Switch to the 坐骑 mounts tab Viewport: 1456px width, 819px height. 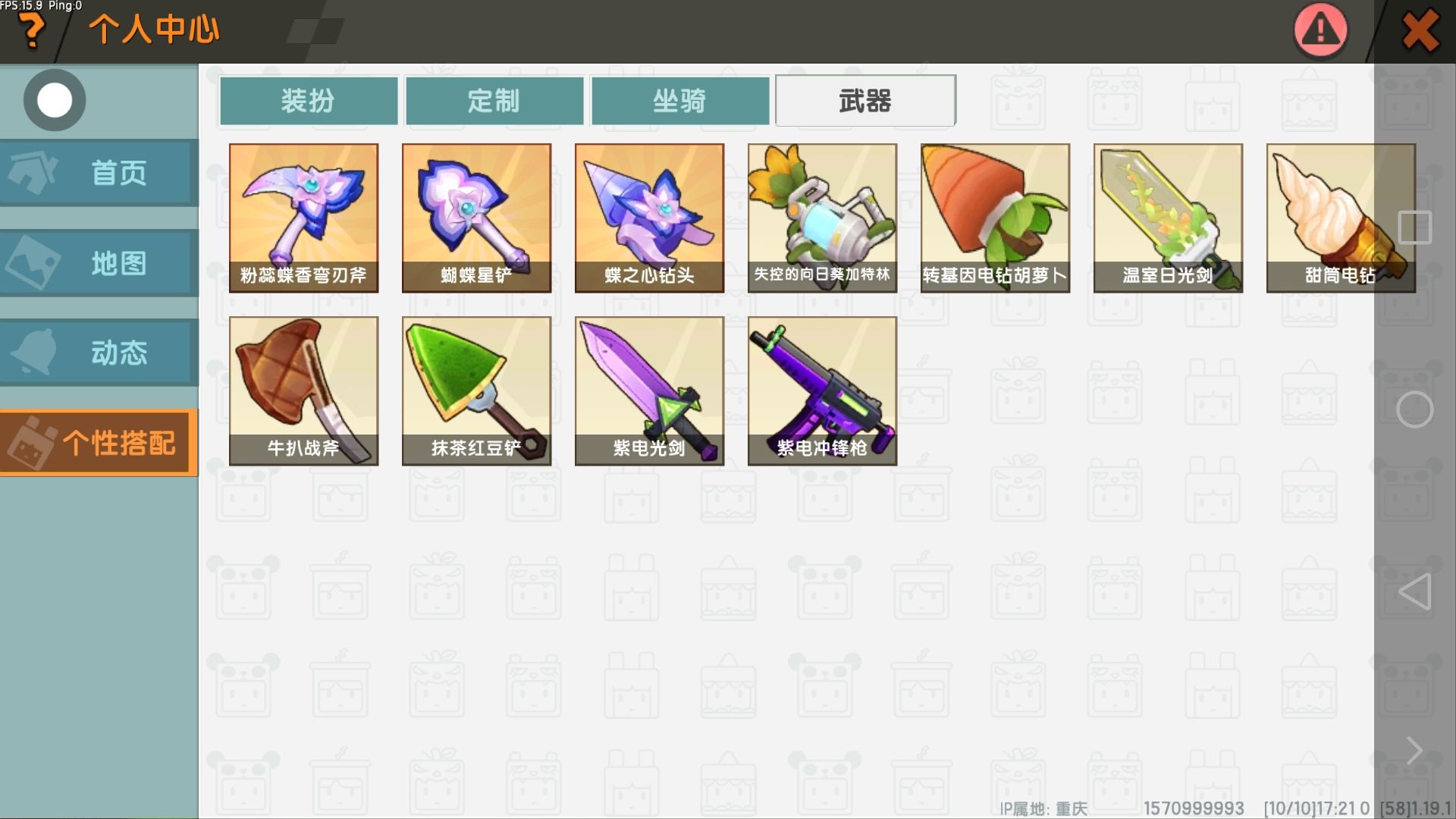pos(679,100)
